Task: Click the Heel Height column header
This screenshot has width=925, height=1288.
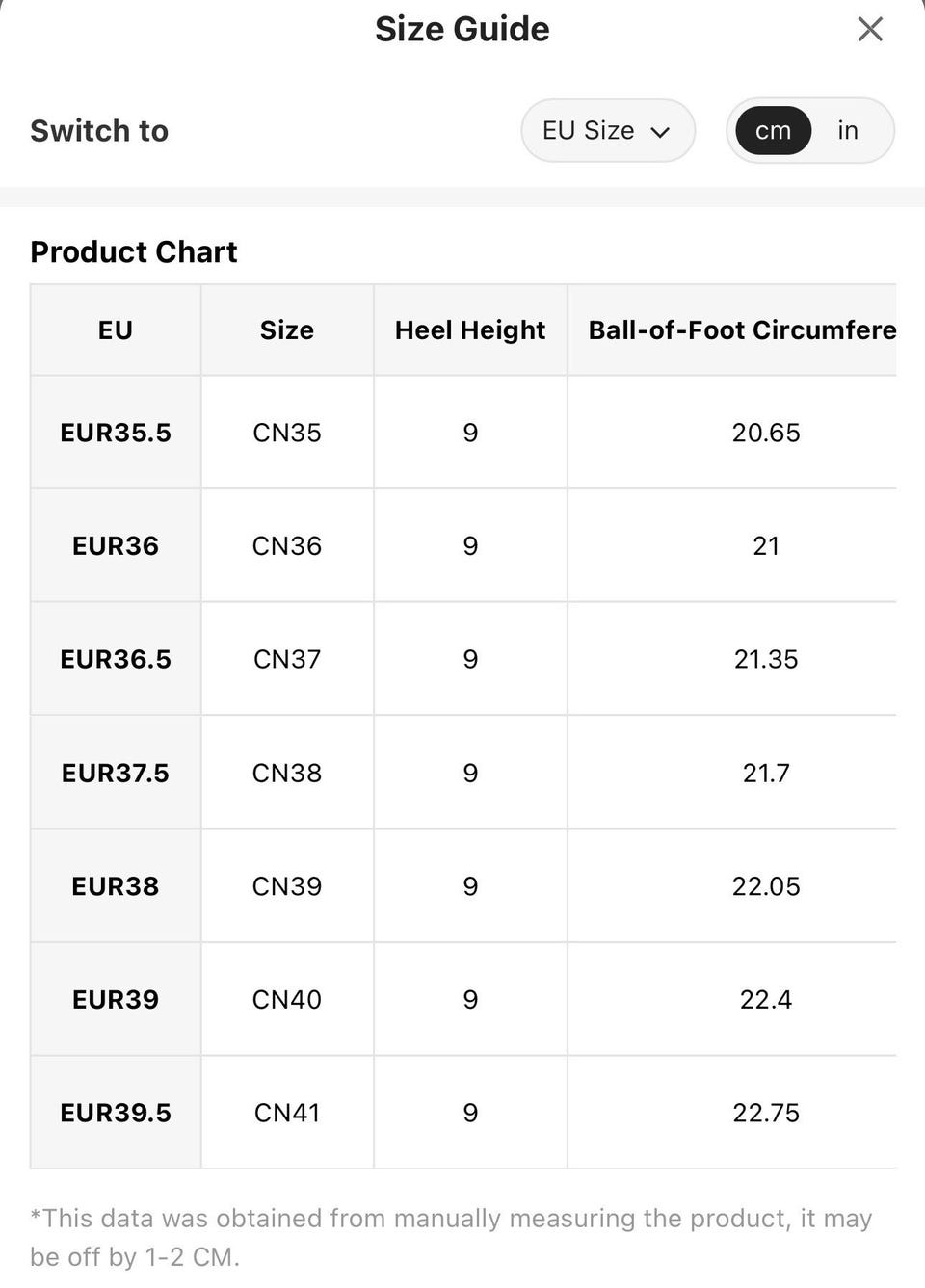Action: (x=470, y=329)
